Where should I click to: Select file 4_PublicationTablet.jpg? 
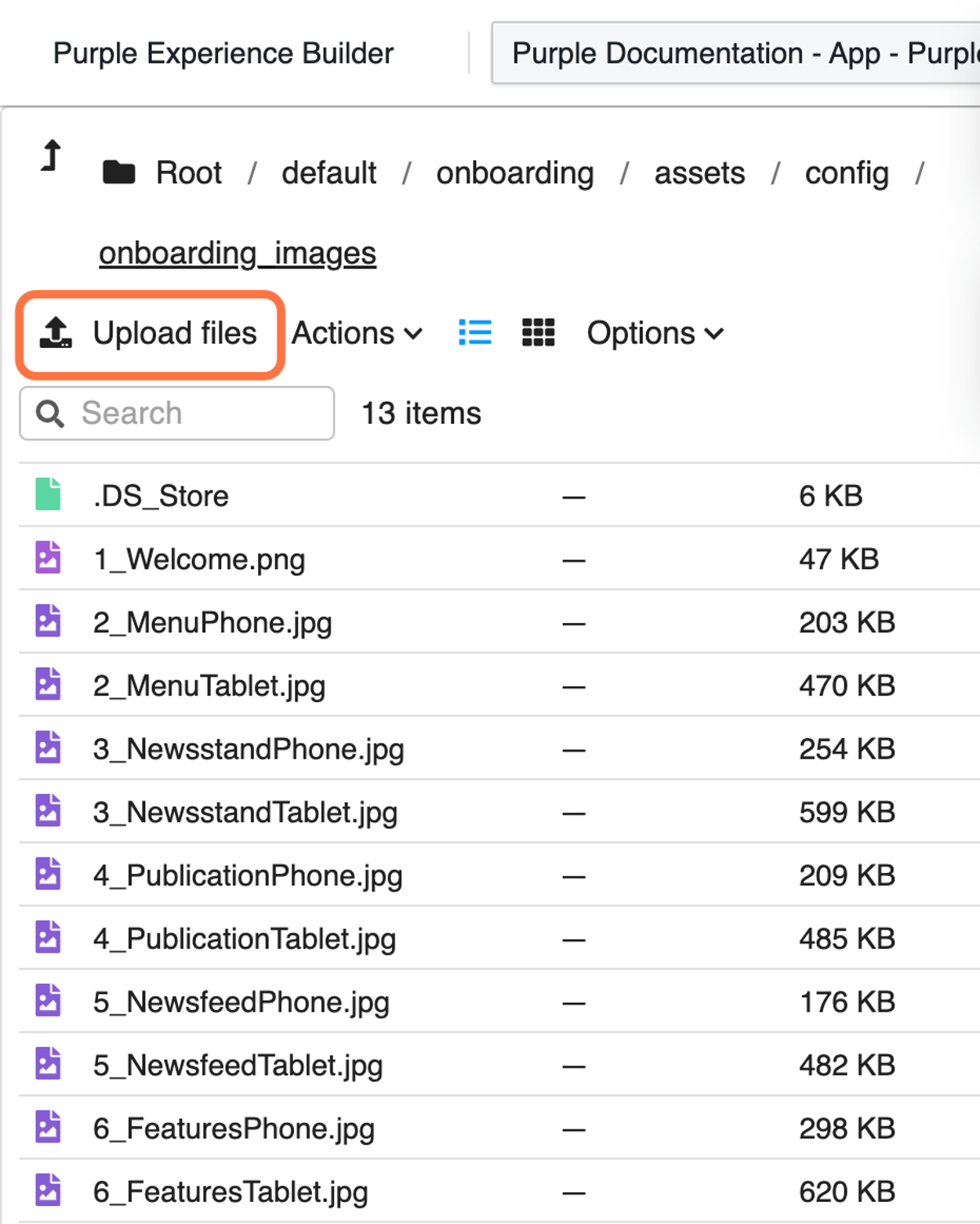[244, 939]
